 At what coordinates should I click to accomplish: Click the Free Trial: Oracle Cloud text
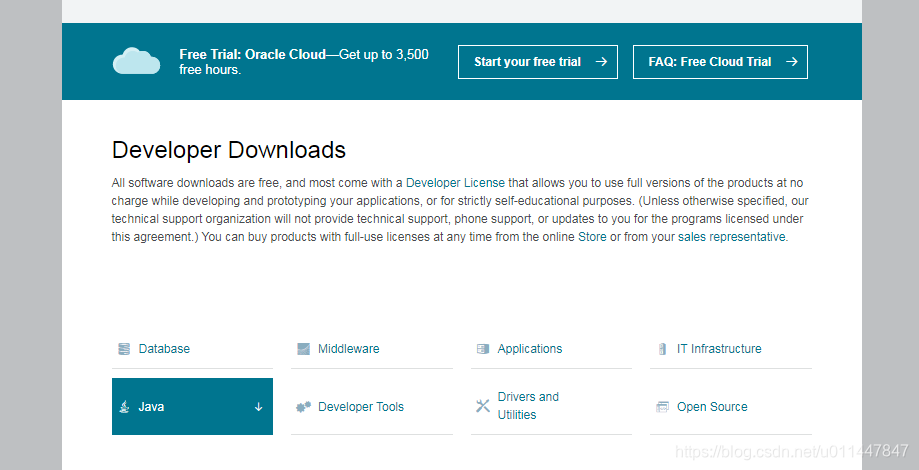click(252, 55)
